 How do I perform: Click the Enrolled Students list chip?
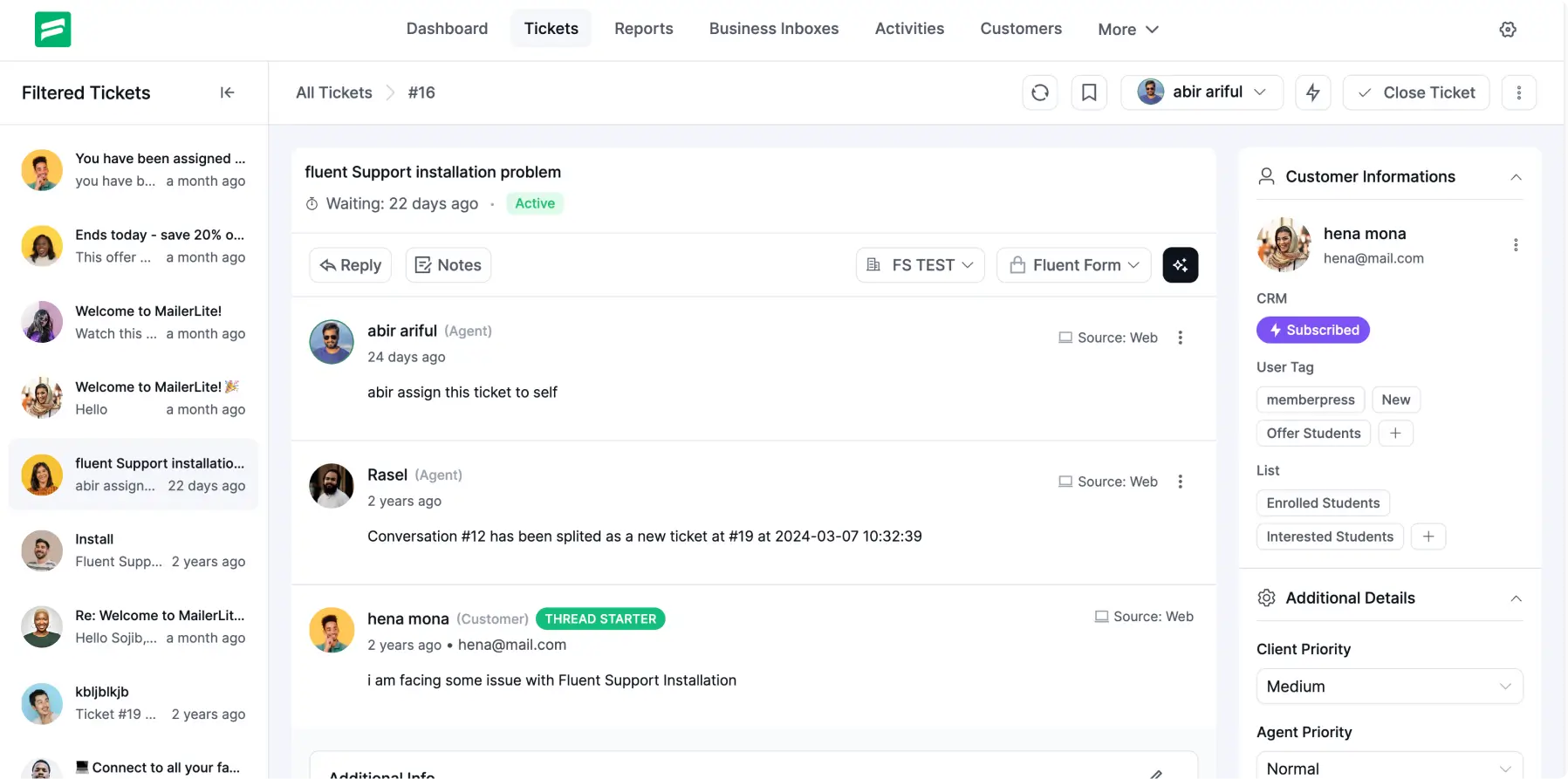click(x=1324, y=503)
